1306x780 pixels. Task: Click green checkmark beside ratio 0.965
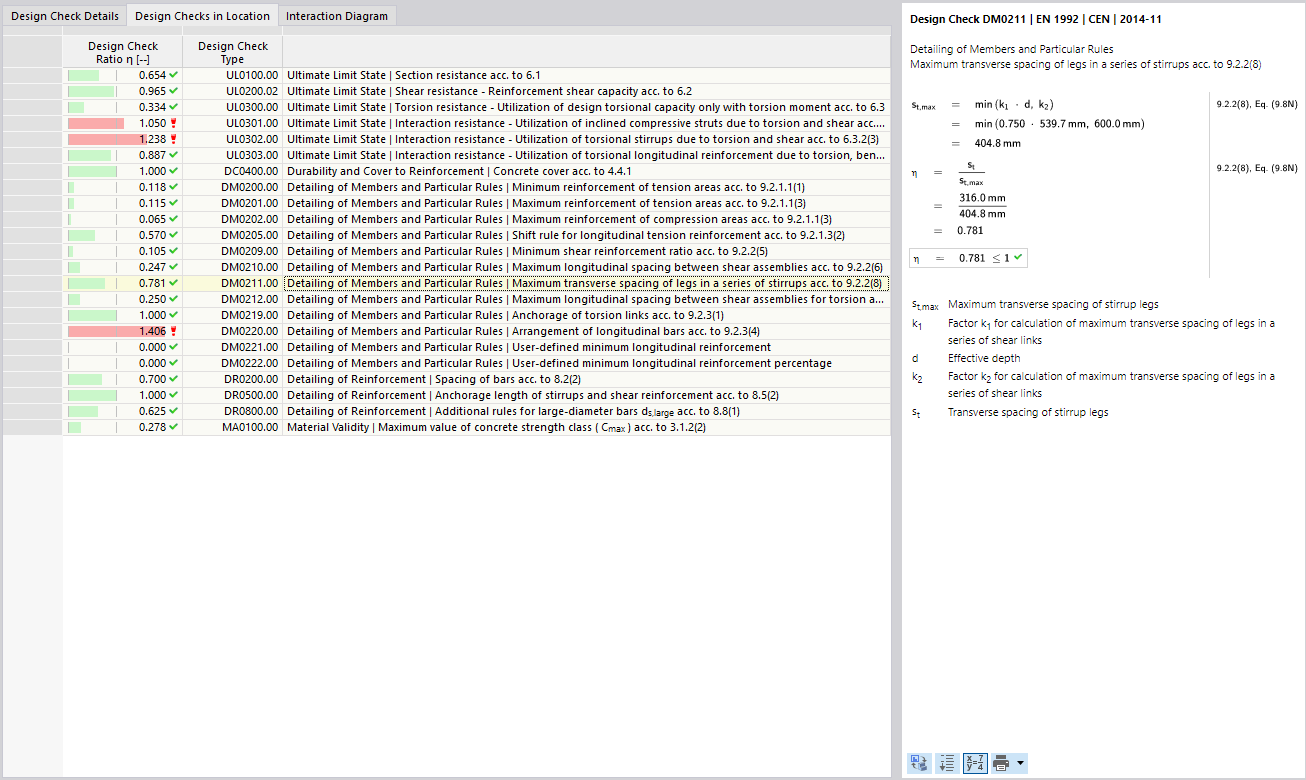pos(174,91)
